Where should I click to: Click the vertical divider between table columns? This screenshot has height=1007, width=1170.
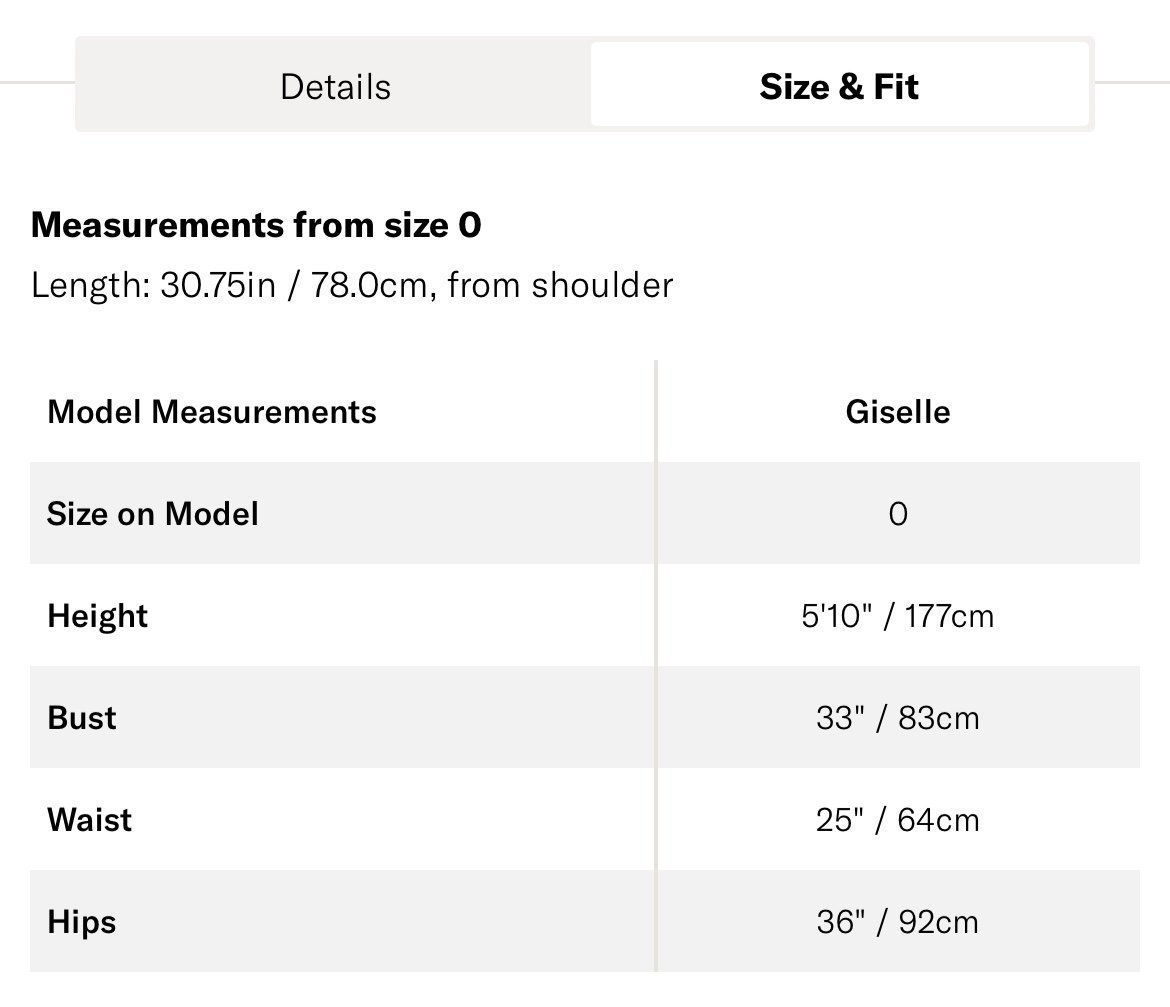pyautogui.click(x=656, y=665)
